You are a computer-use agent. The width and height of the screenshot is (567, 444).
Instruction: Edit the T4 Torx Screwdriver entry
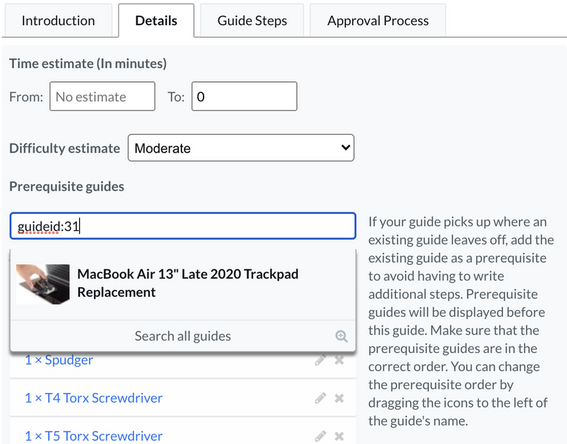[320, 398]
